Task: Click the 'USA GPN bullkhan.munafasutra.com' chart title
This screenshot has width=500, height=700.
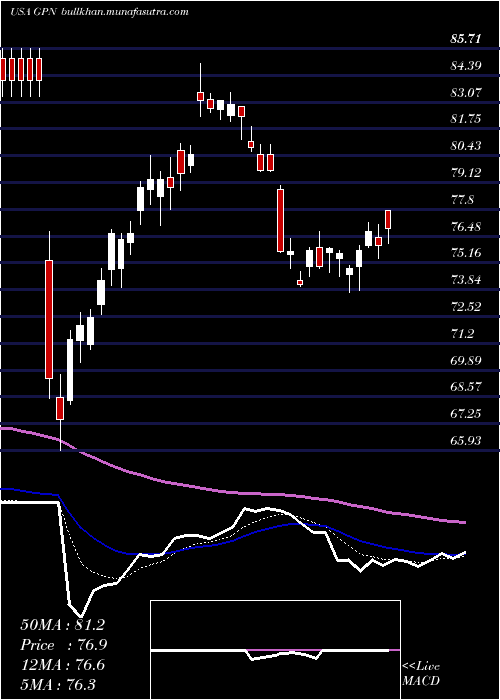Action: click(x=99, y=12)
